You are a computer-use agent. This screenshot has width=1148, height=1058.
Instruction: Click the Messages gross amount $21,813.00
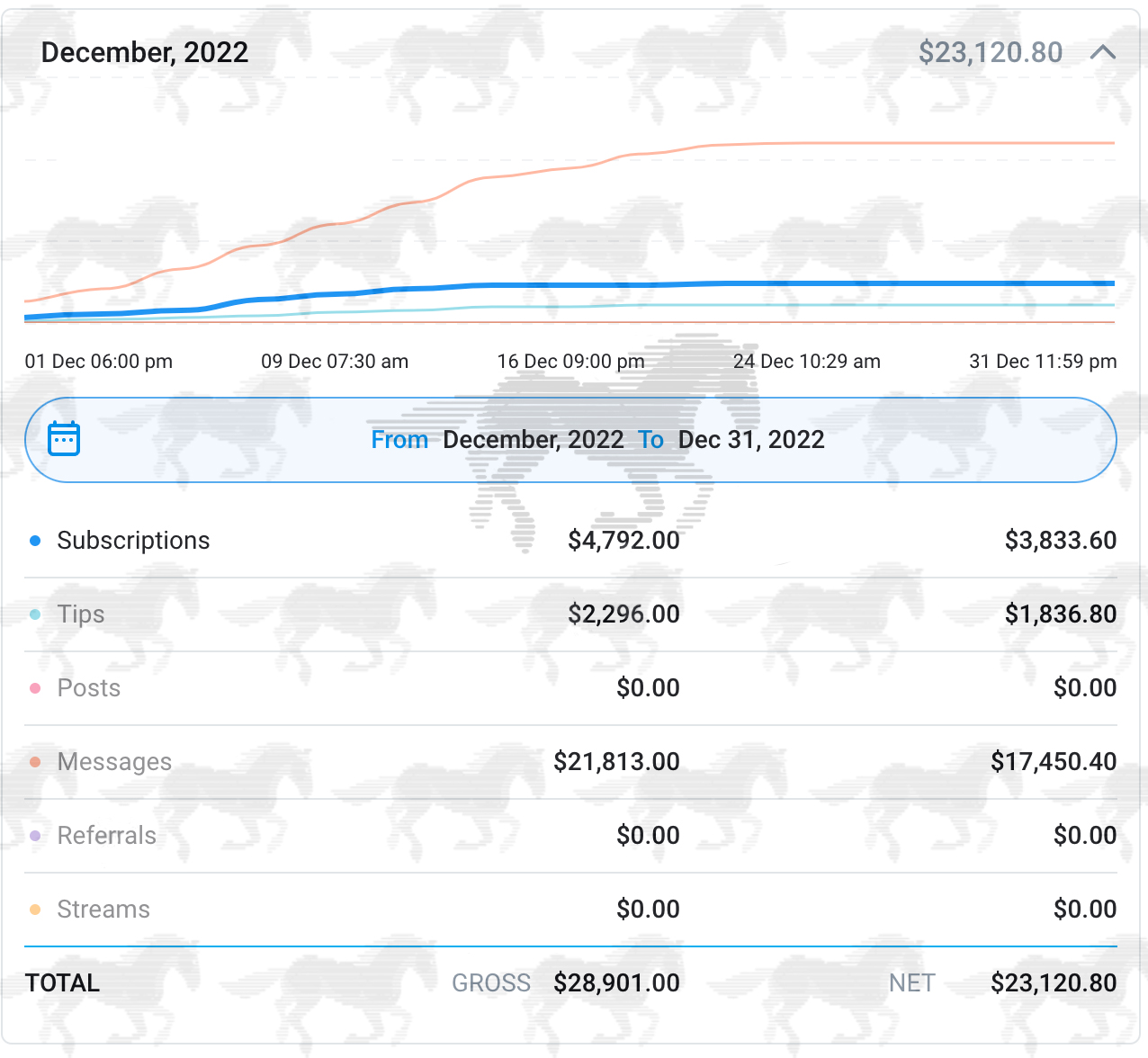click(x=616, y=762)
